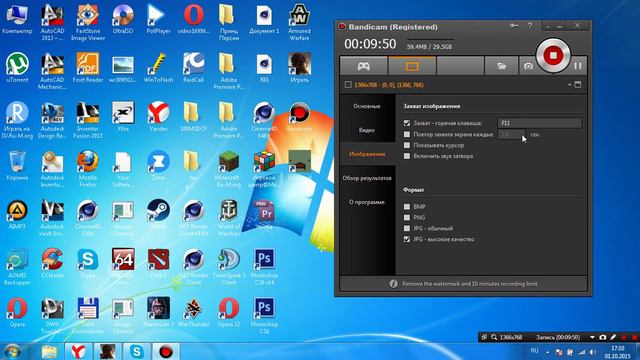
Task: Open CCleaner desktop shortcut
Action: (x=52, y=264)
